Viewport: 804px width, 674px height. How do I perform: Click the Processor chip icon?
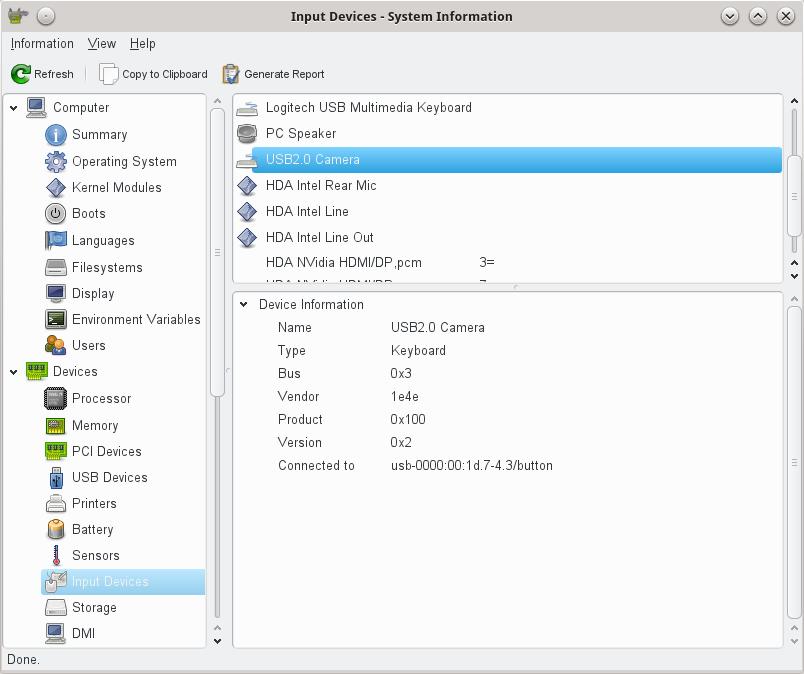tap(56, 398)
